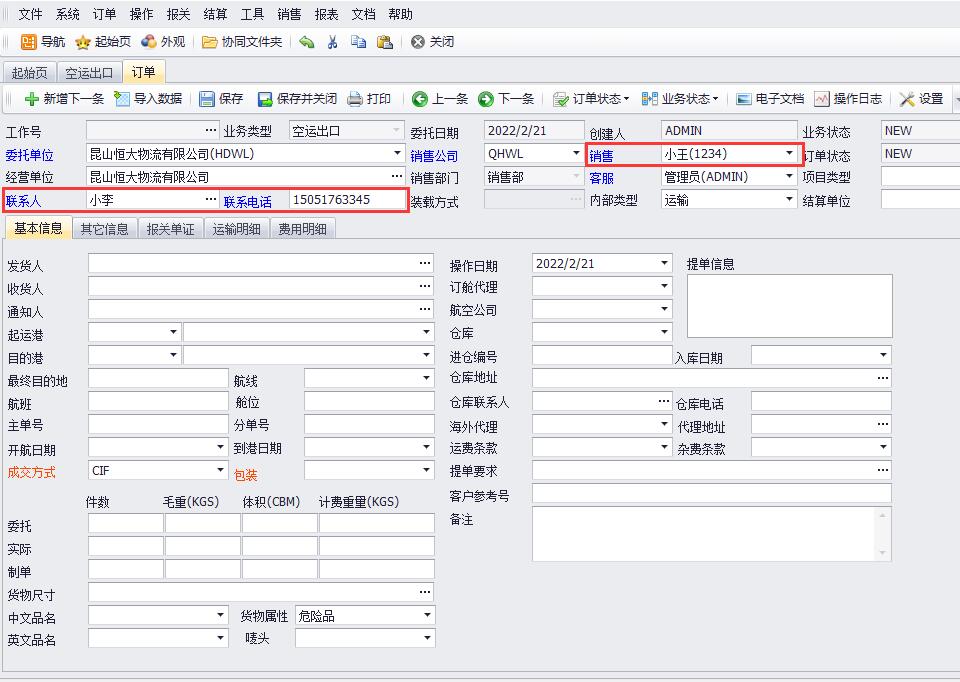Go to previous record with 上一条

(440, 99)
